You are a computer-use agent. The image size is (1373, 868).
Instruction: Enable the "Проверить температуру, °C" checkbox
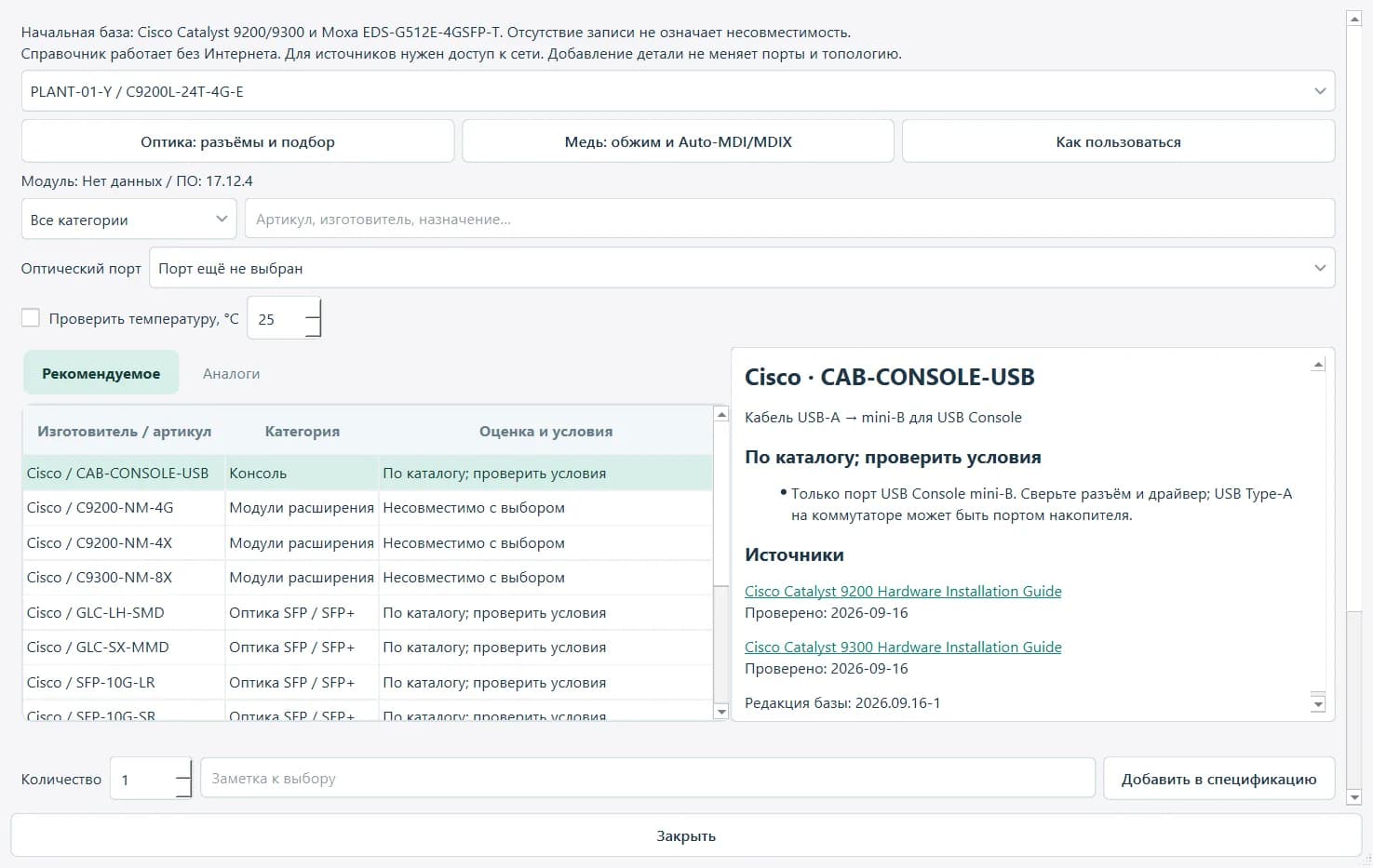coord(31,318)
